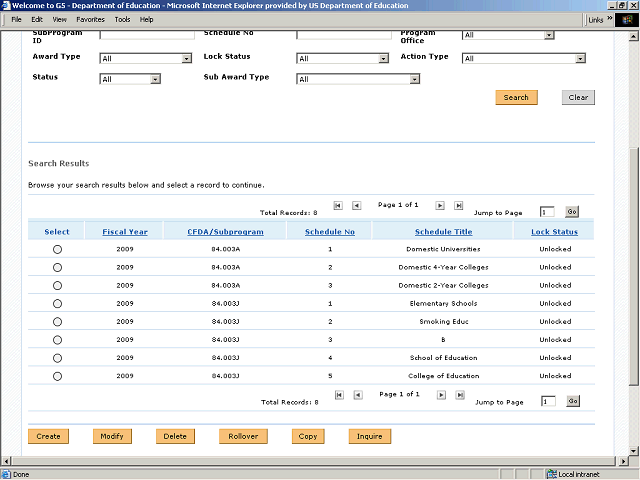
Task: Select the Elementary Schools row radio button
Action: click(x=57, y=304)
